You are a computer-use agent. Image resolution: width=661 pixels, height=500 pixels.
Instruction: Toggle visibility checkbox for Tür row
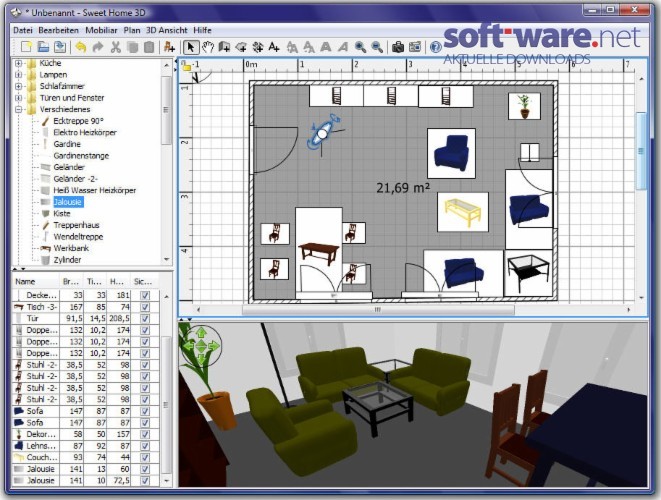(145, 318)
